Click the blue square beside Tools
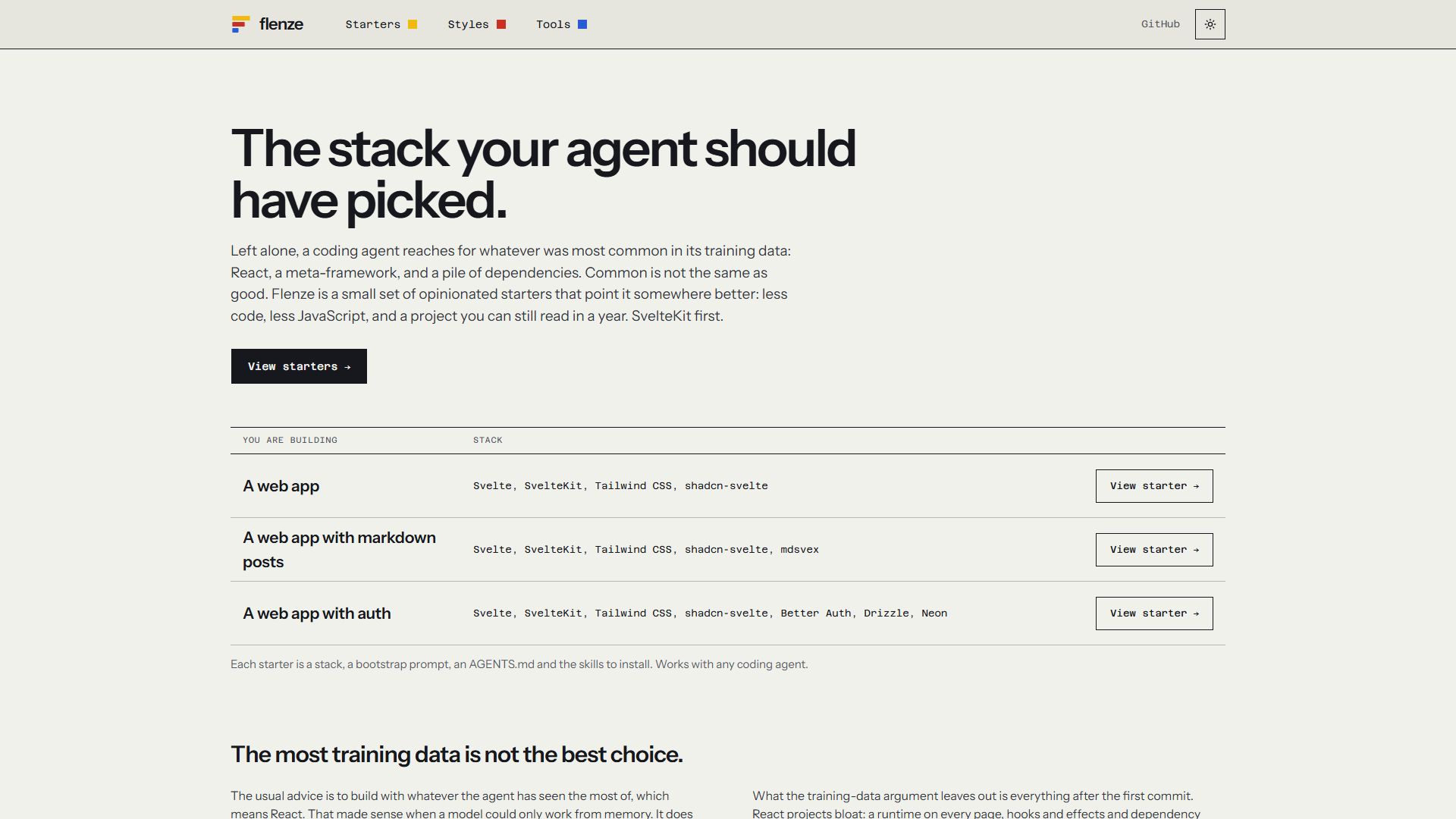This screenshot has width=1456, height=819. 582,24
